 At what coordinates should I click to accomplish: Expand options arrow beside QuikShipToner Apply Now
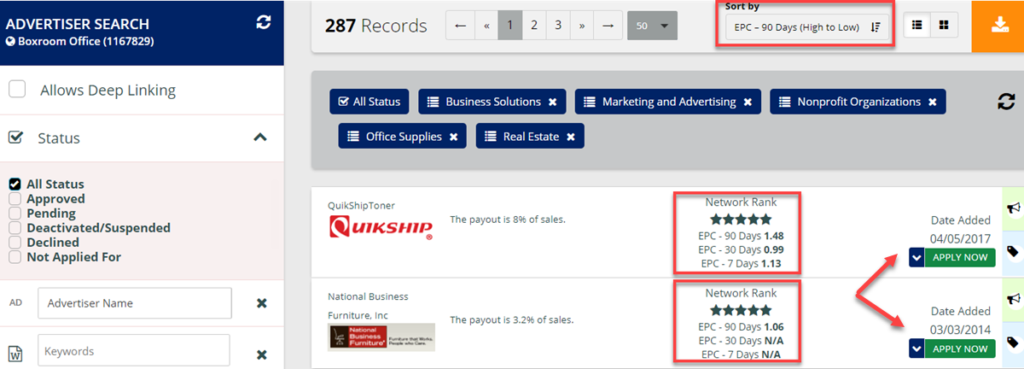916,257
